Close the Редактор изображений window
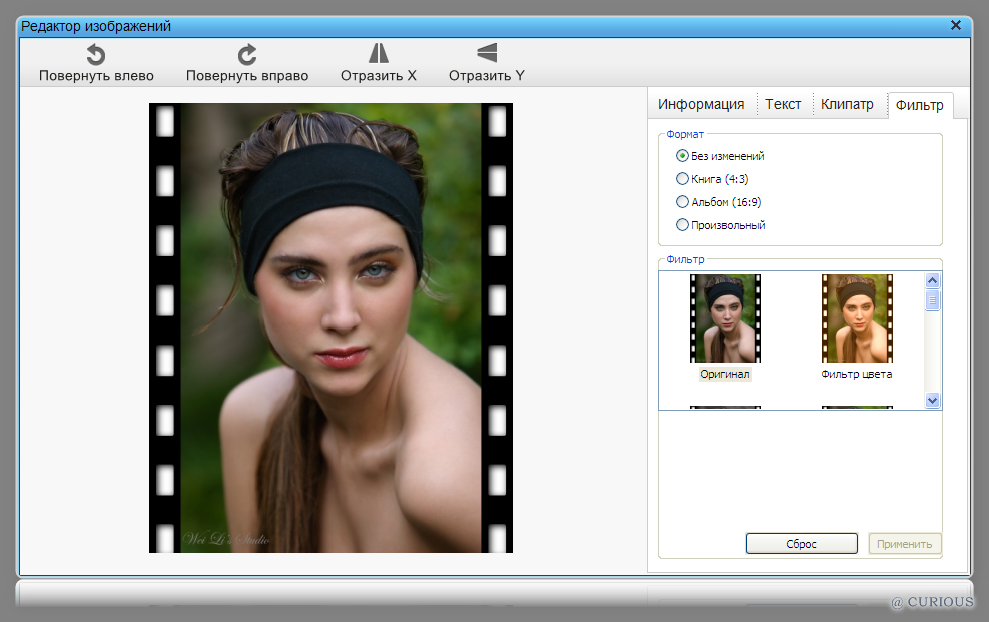Viewport: 989px width, 622px height. pos(956,26)
